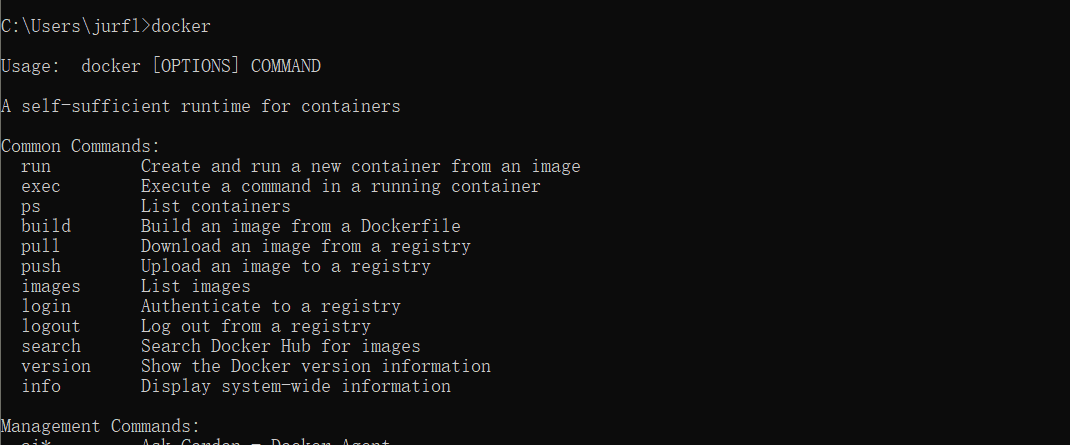The height and width of the screenshot is (445, 1070).
Task: Click the typed 'docker' command at the prompt
Action: 181,26
